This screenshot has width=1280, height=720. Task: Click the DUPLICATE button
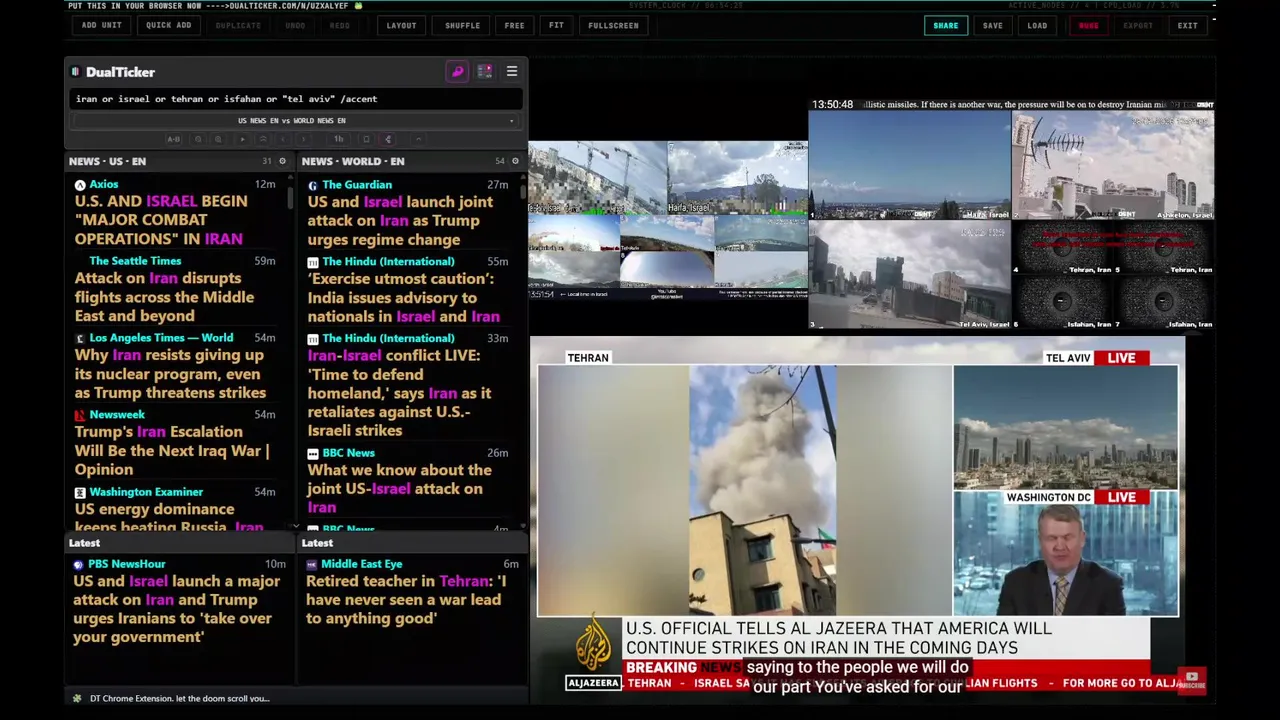coord(238,25)
